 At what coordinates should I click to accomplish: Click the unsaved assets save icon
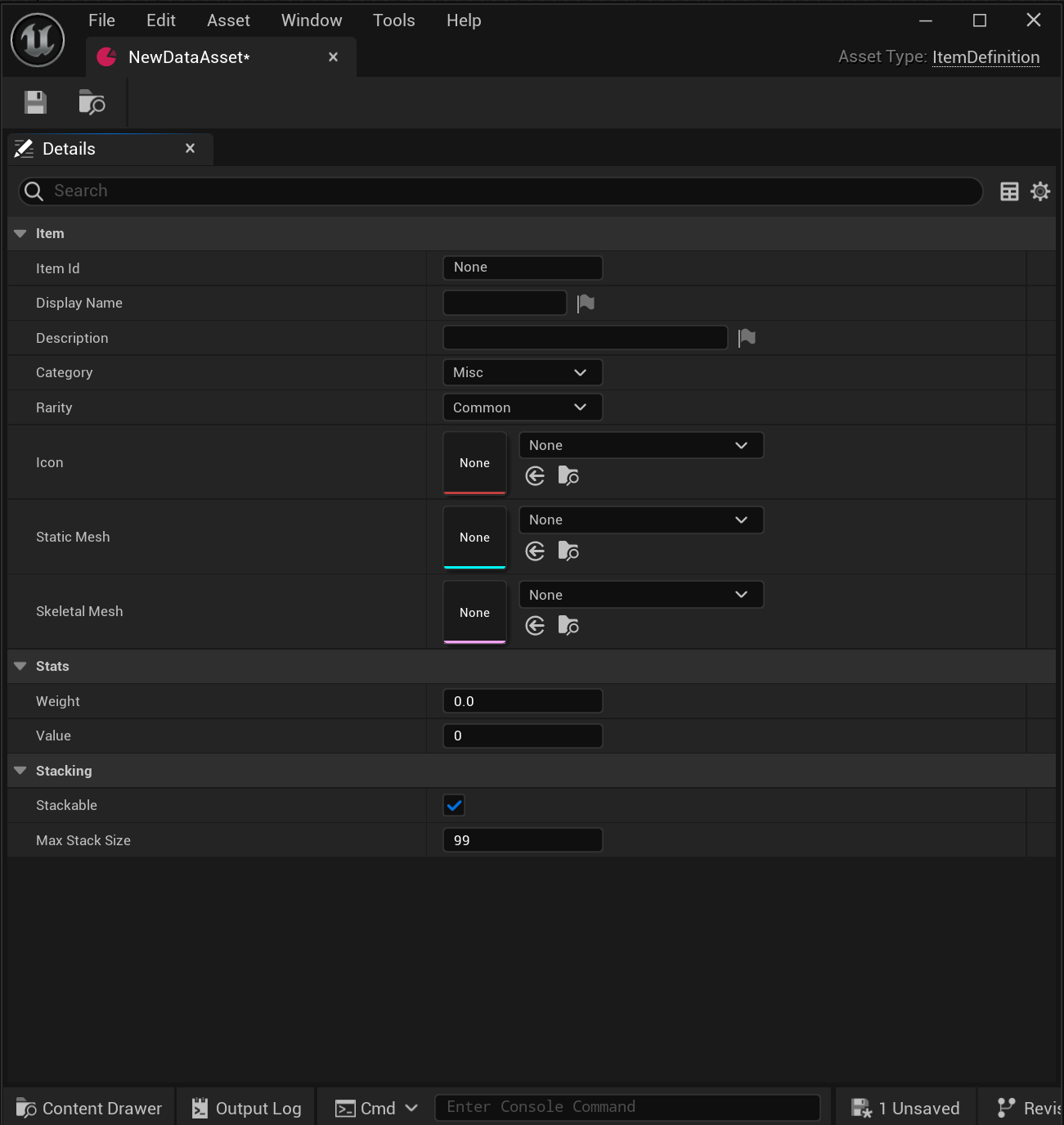click(861, 1109)
